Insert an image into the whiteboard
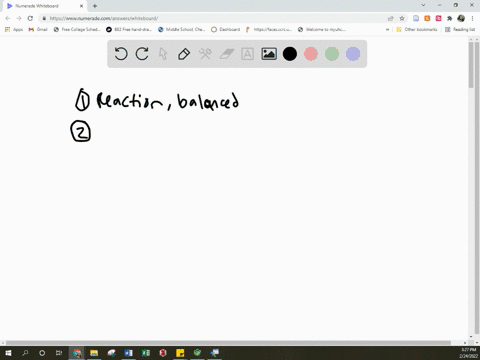Screen dimensions: 480x360 tap(269, 54)
